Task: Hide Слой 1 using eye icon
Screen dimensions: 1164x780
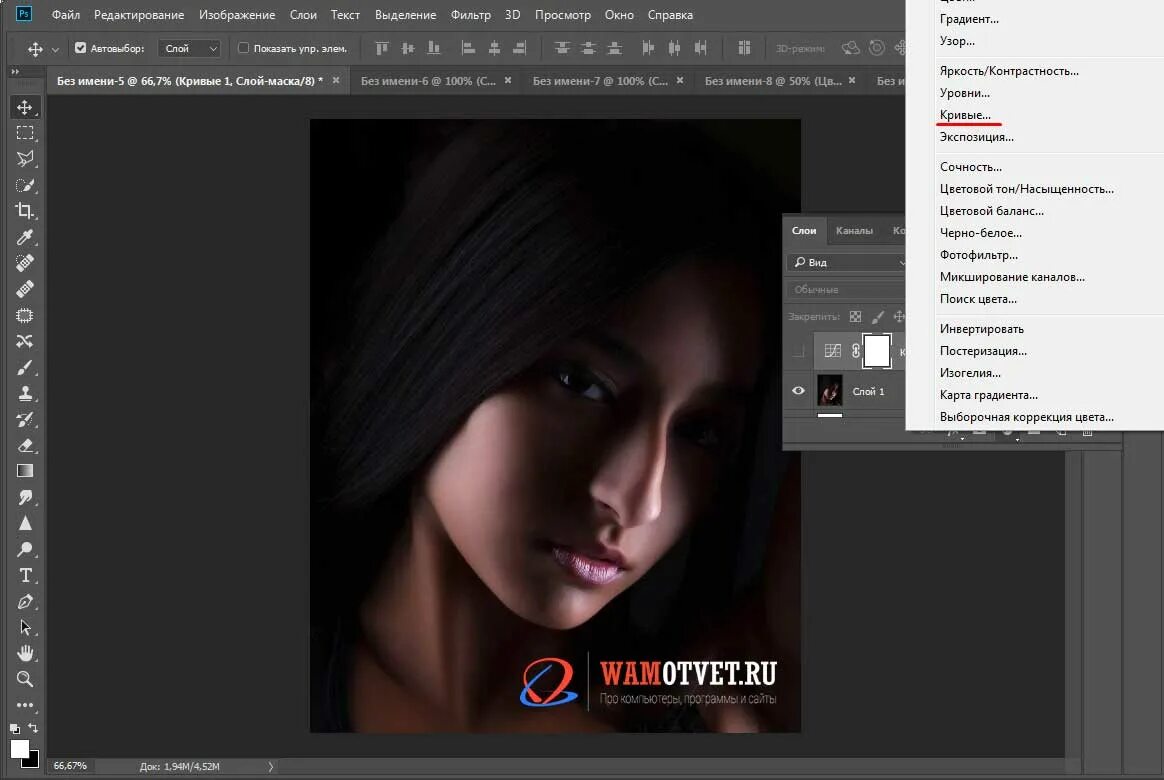Action: coord(798,391)
